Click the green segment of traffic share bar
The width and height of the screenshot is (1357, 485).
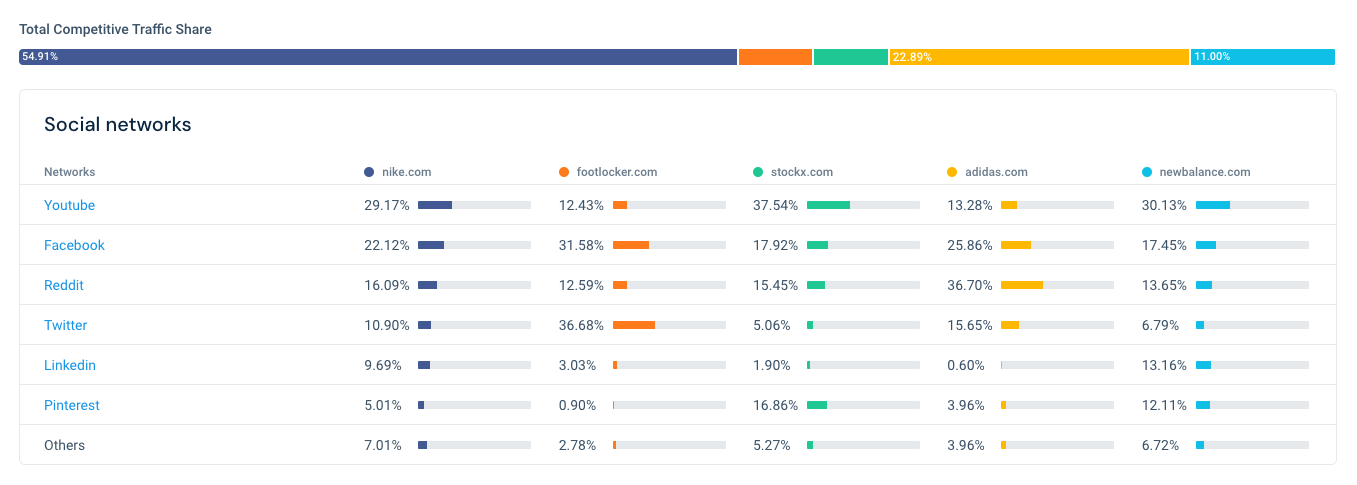pyautogui.click(x=851, y=57)
